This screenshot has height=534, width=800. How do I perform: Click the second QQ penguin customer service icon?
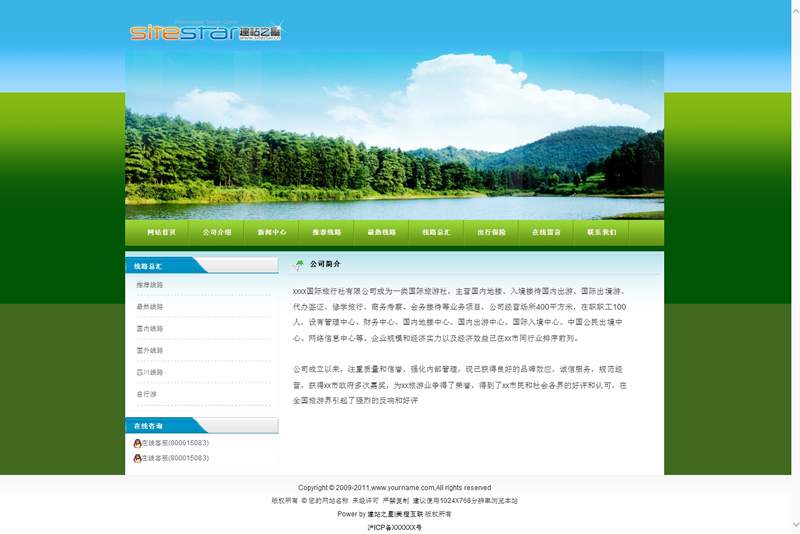137,458
